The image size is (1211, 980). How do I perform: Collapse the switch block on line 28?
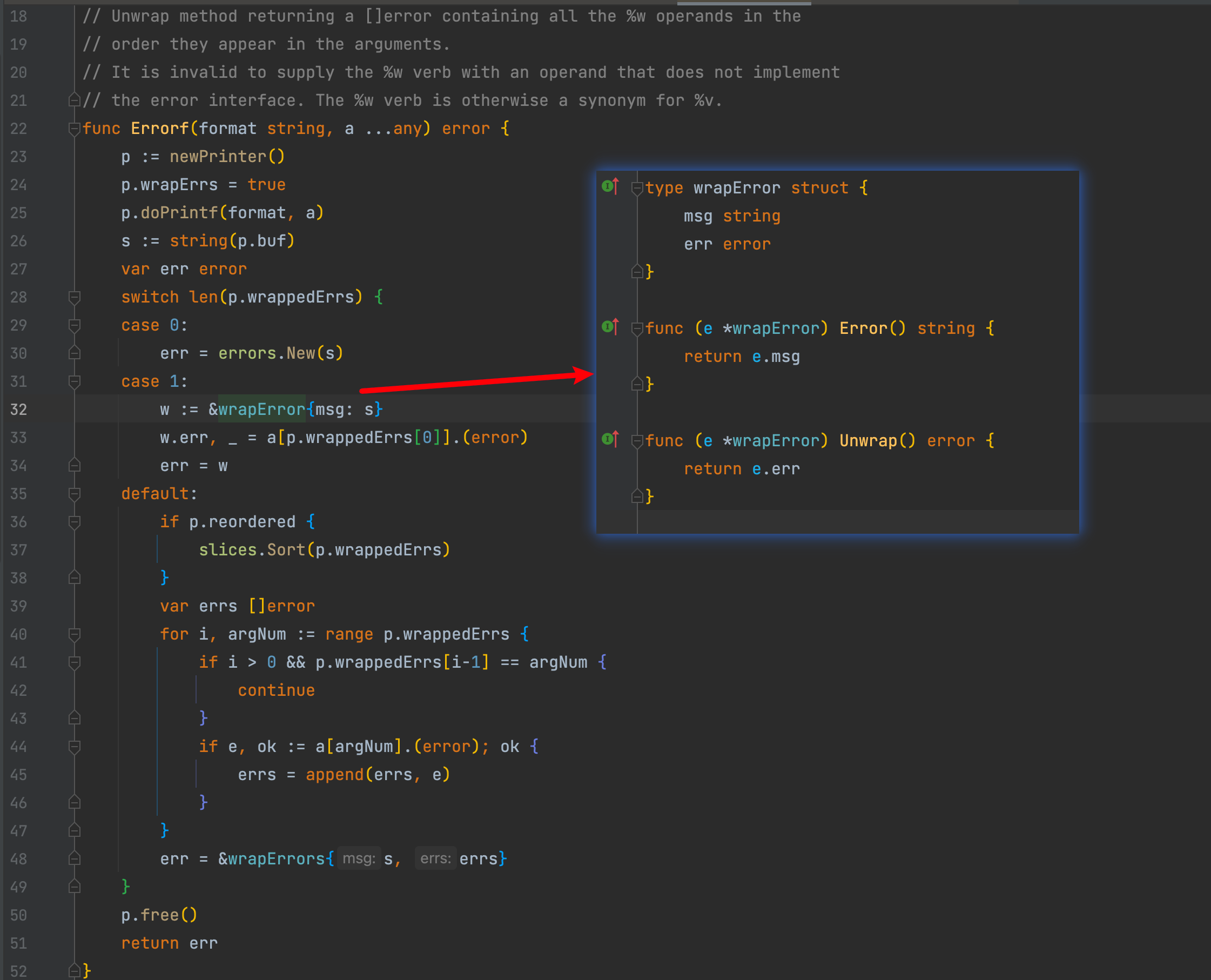click(x=74, y=298)
